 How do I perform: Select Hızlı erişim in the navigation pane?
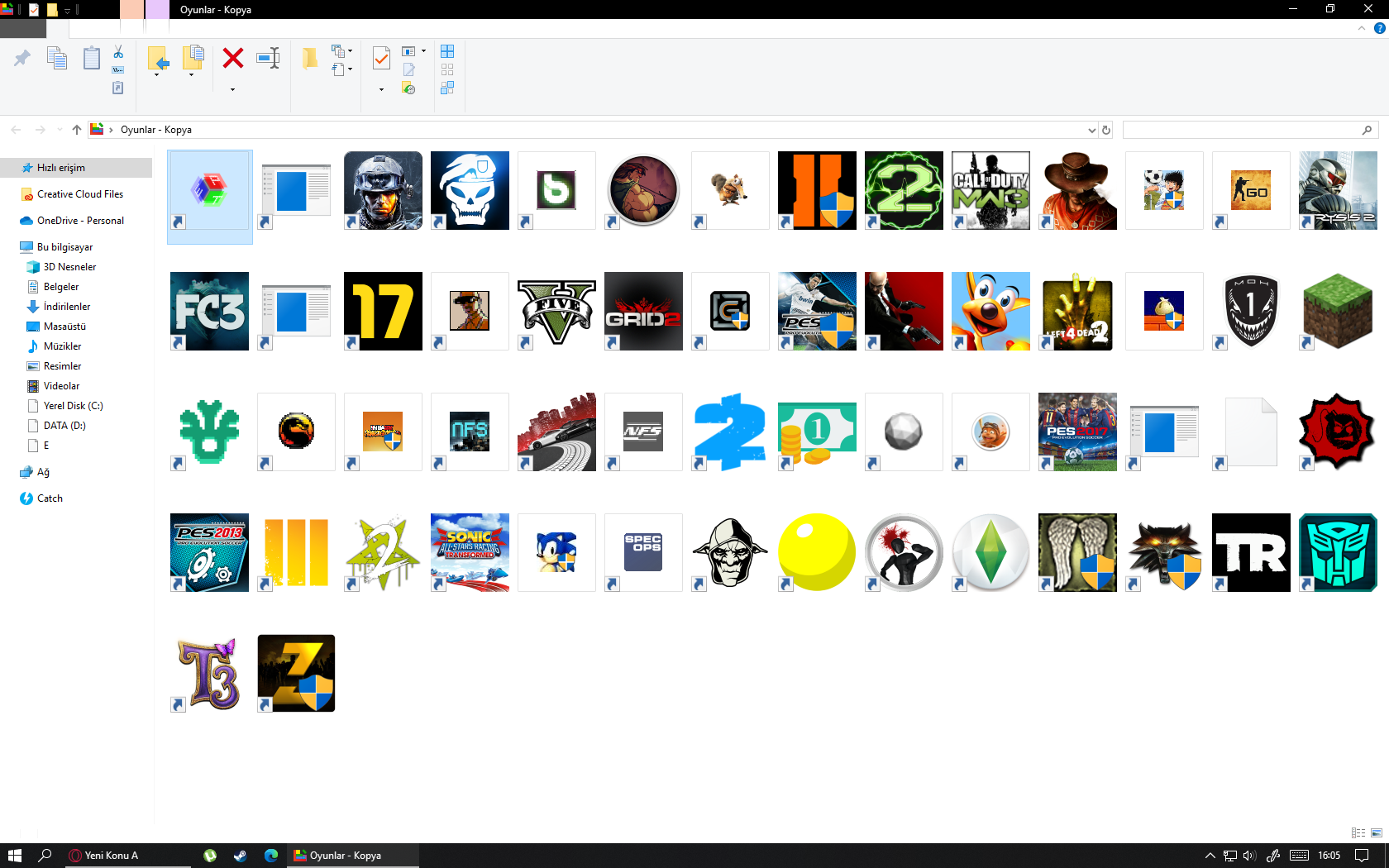tap(76, 168)
